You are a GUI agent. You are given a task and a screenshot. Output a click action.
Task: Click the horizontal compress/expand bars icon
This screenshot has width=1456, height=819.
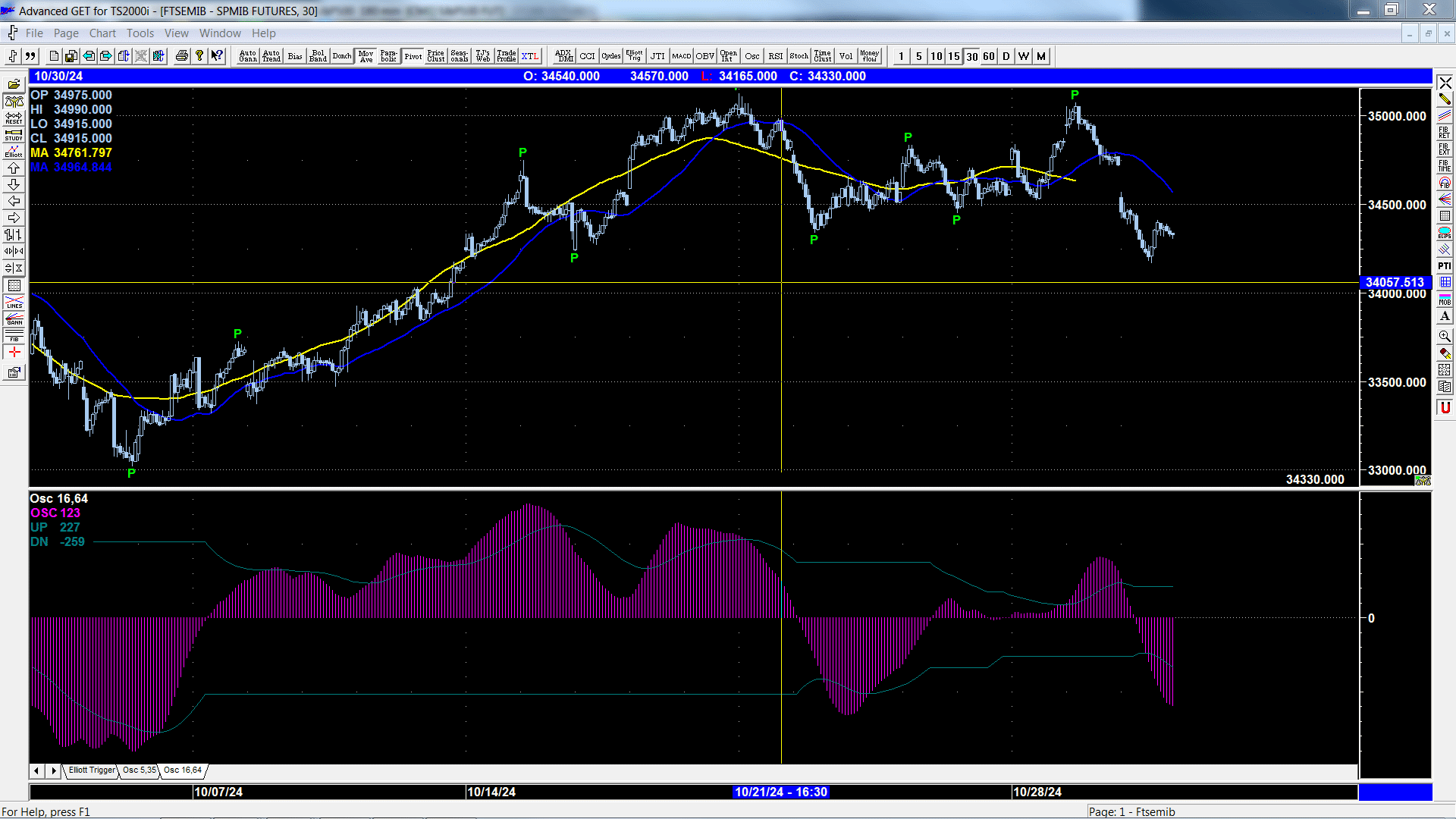coord(14,252)
